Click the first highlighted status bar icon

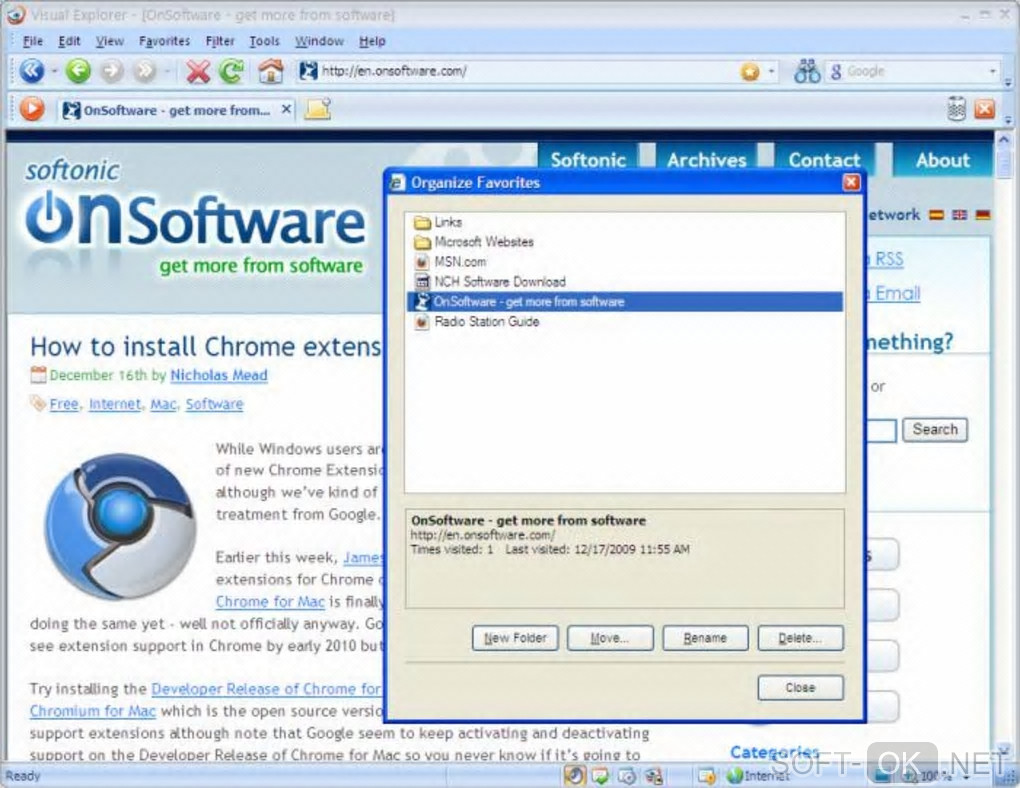(x=574, y=776)
